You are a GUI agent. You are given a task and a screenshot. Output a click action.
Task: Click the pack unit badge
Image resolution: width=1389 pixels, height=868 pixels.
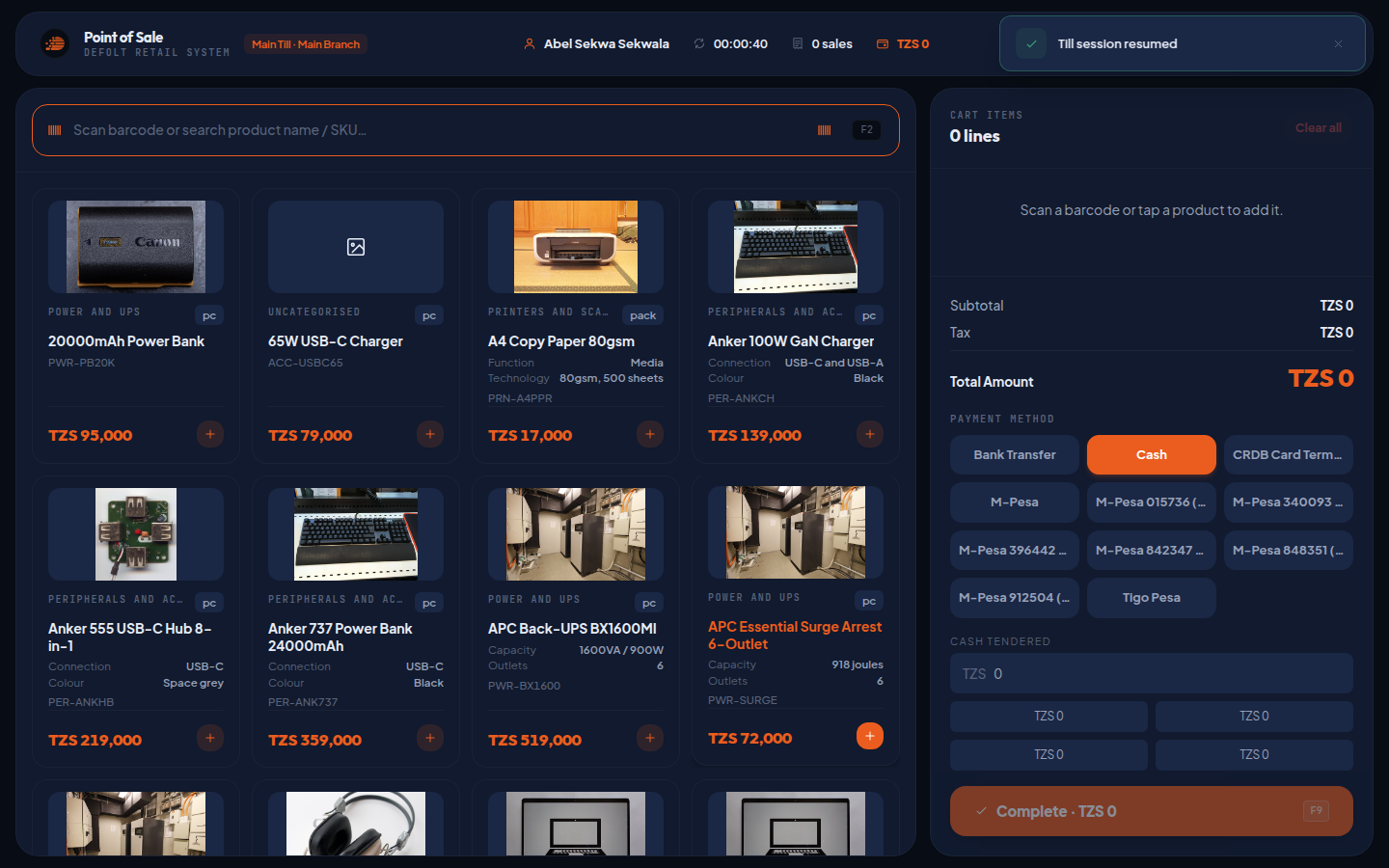643,315
